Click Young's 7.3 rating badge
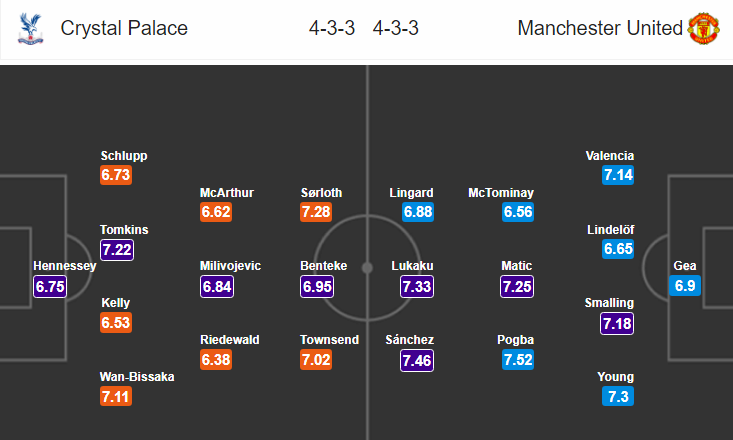Viewport: 733px width, 440px height. [618, 397]
